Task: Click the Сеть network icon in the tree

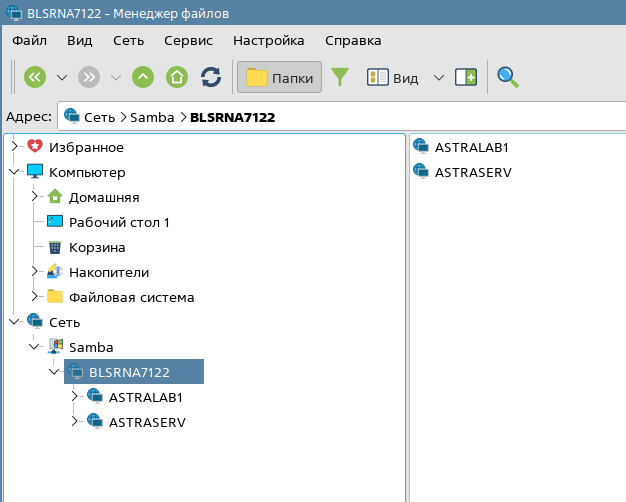Action: click(x=35, y=321)
